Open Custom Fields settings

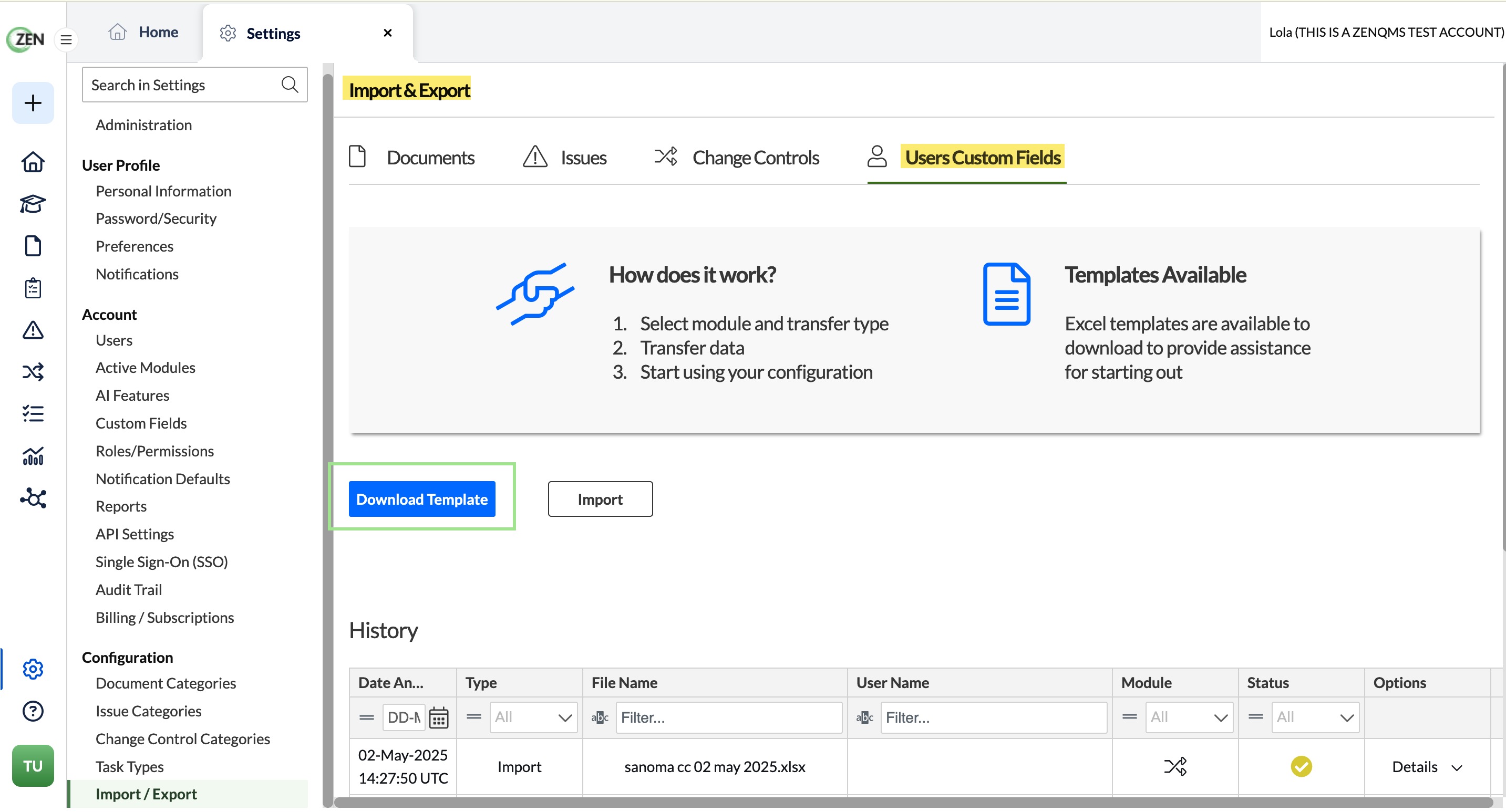tap(141, 423)
